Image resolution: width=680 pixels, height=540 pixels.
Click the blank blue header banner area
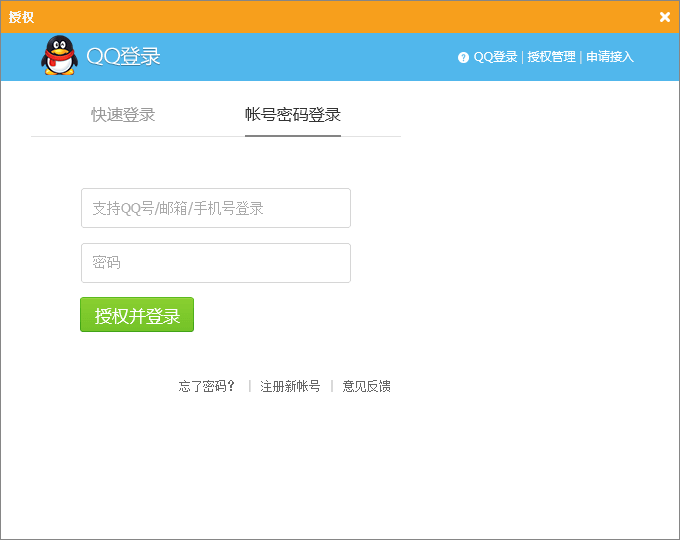pyautogui.click(x=310, y=57)
